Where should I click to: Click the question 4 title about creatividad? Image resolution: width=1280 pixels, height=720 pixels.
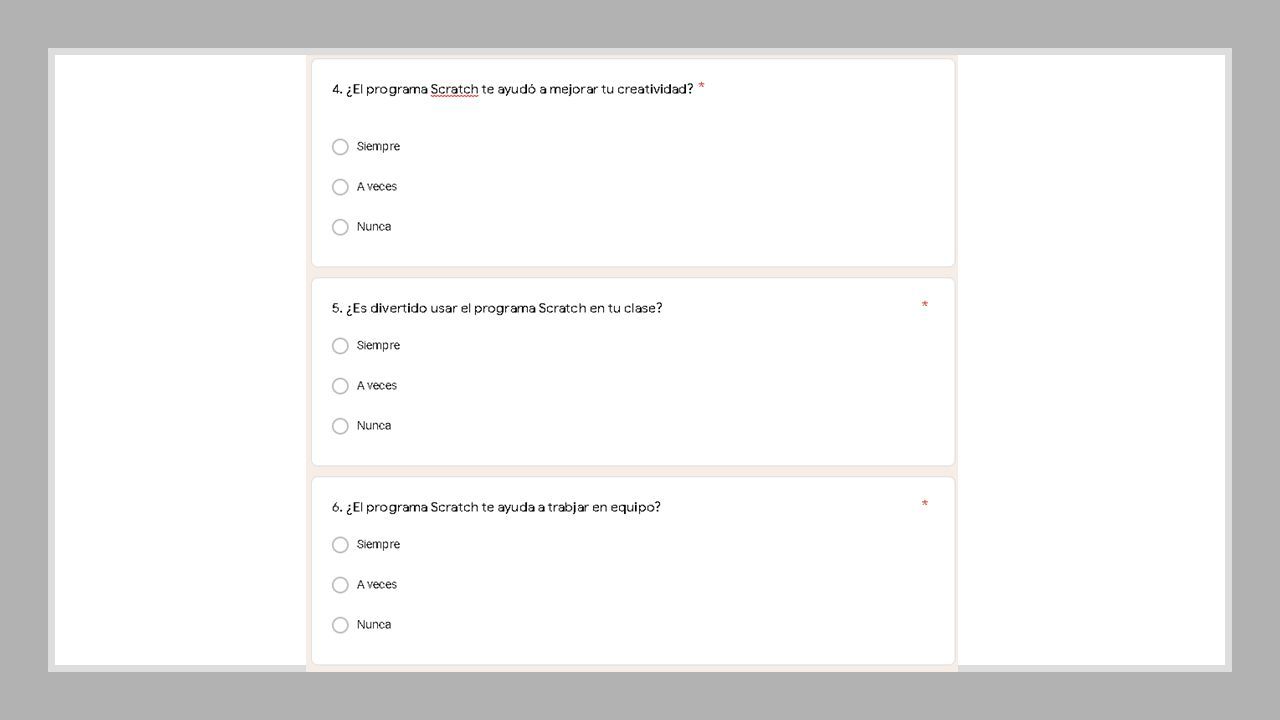(512, 89)
